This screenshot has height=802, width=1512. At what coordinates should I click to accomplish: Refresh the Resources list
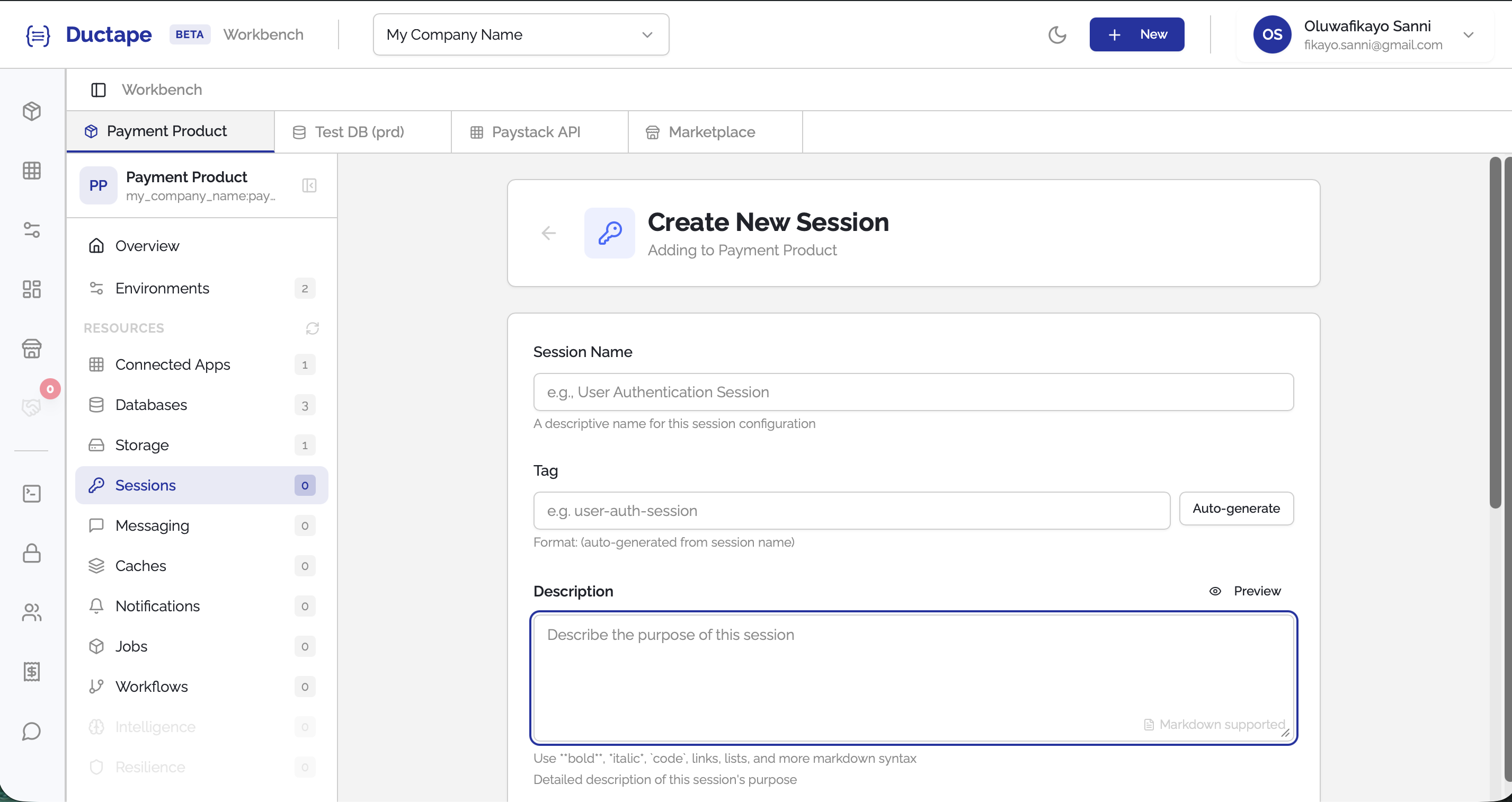pyautogui.click(x=312, y=328)
